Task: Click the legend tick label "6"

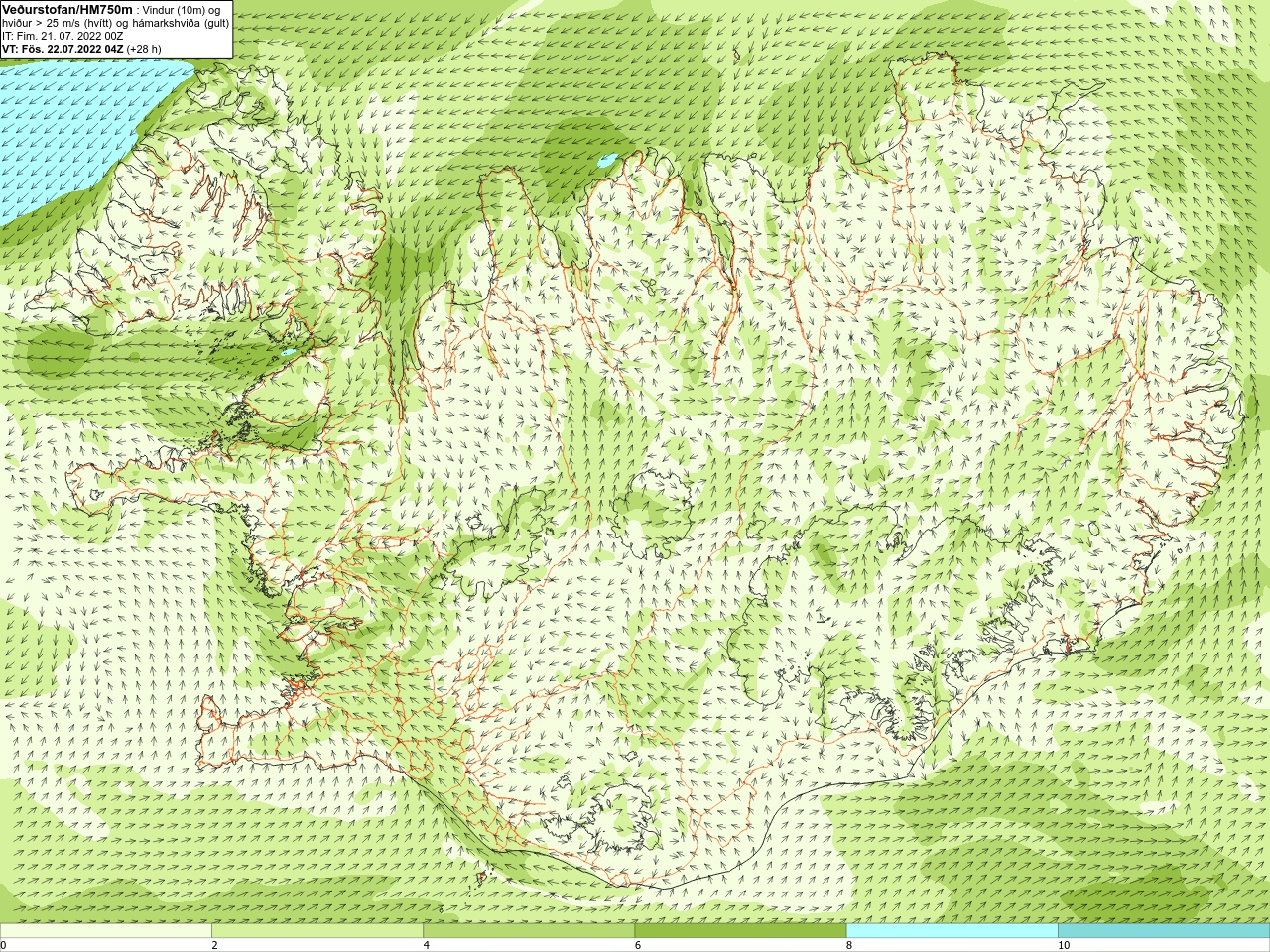Action: 637,945
